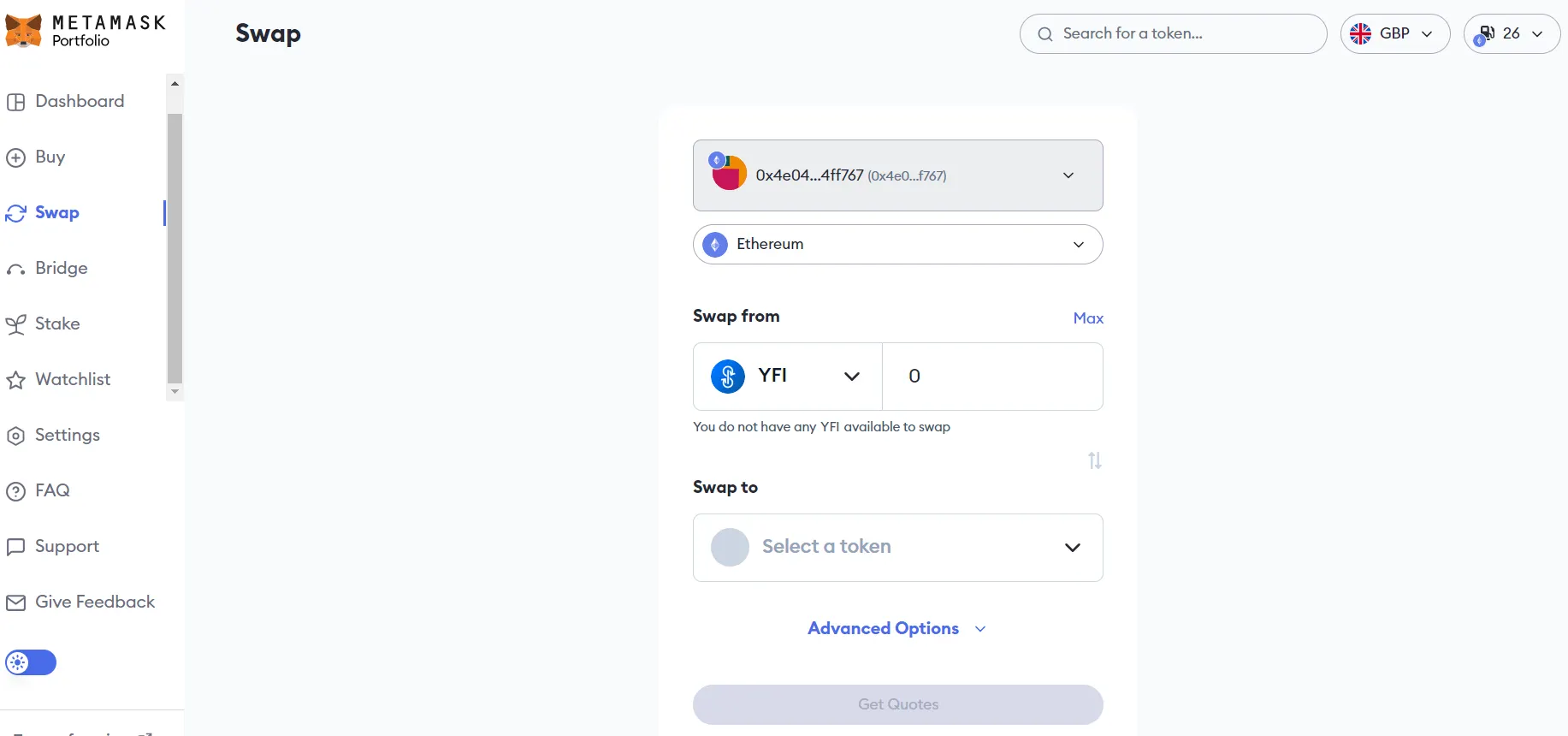The height and width of the screenshot is (736, 1568).
Task: Open the Dashboard page in sidebar
Action: [x=80, y=101]
